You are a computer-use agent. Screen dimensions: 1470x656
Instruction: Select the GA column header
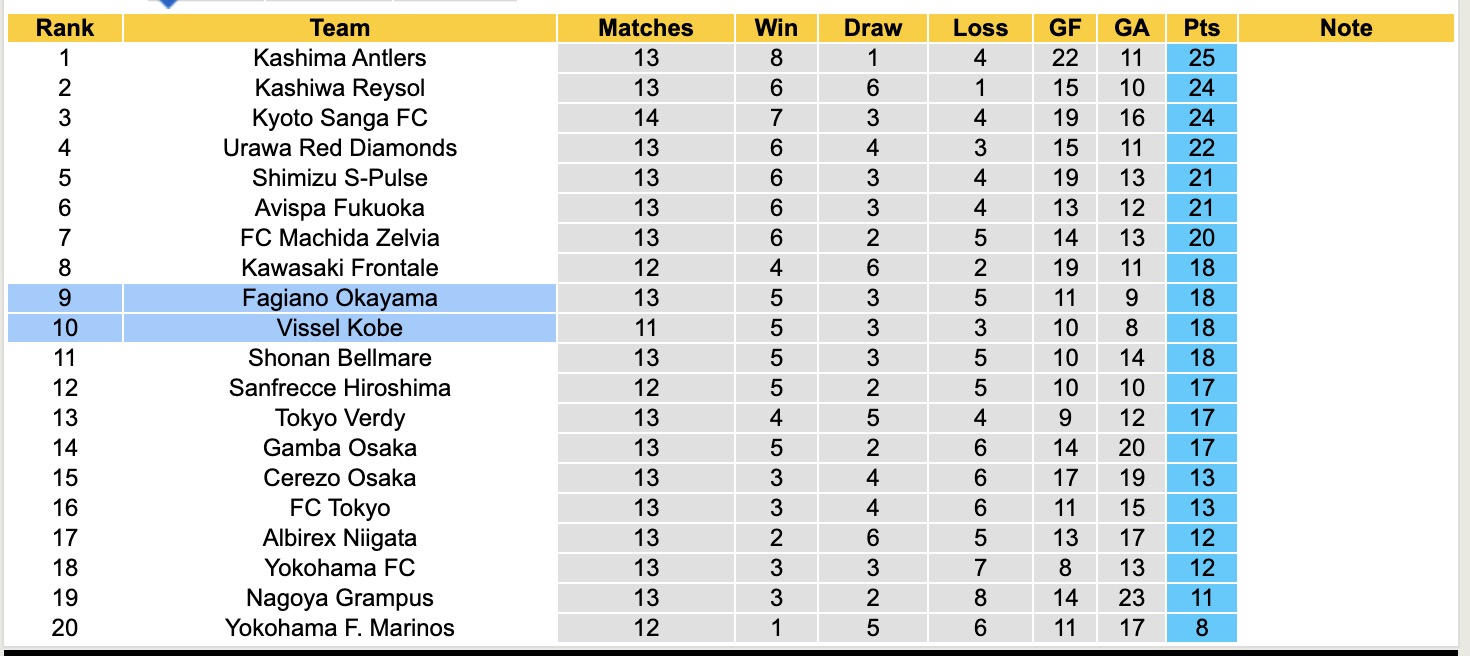1132,28
